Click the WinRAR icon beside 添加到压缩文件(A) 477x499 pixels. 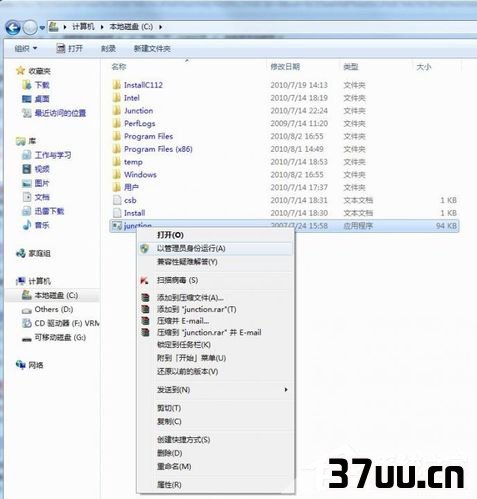[x=145, y=297]
